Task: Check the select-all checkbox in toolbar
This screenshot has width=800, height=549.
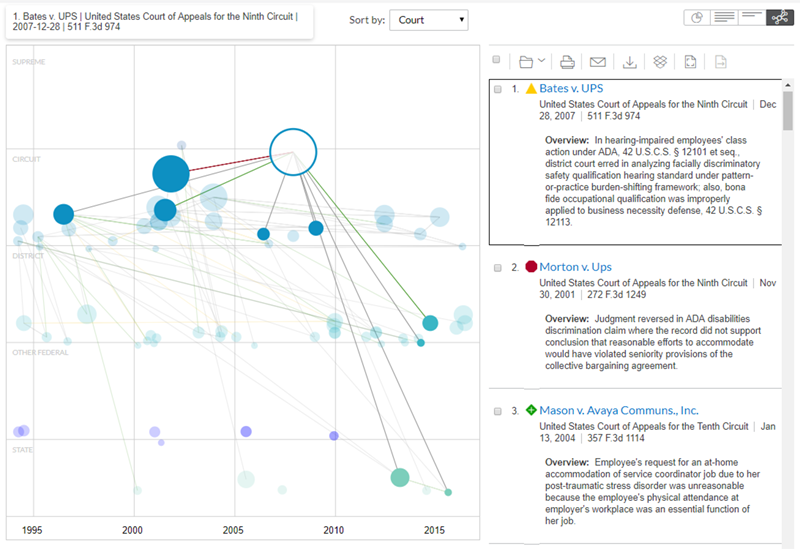Action: (497, 61)
